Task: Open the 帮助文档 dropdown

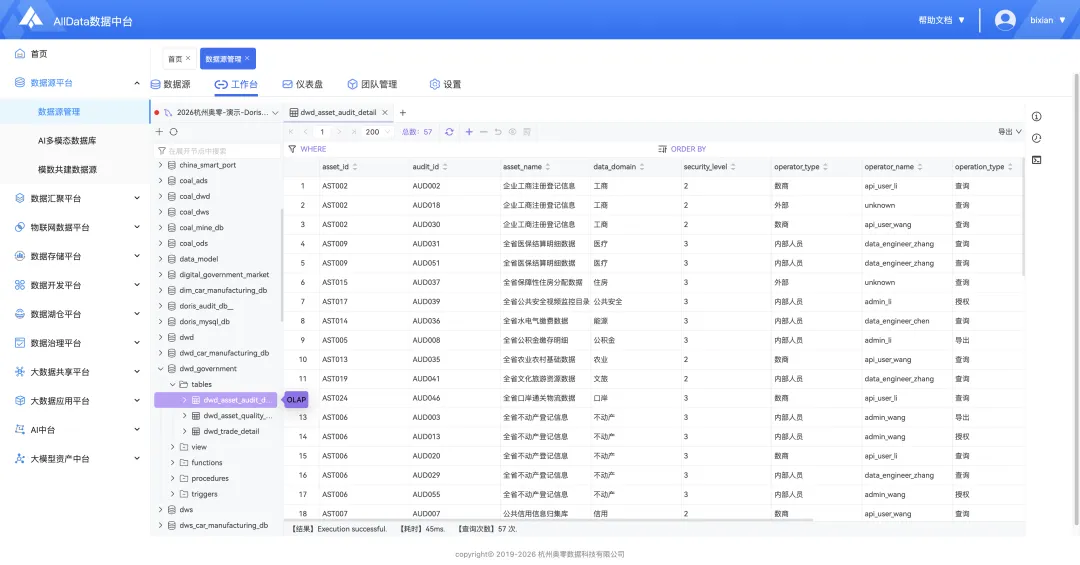Action: point(942,20)
